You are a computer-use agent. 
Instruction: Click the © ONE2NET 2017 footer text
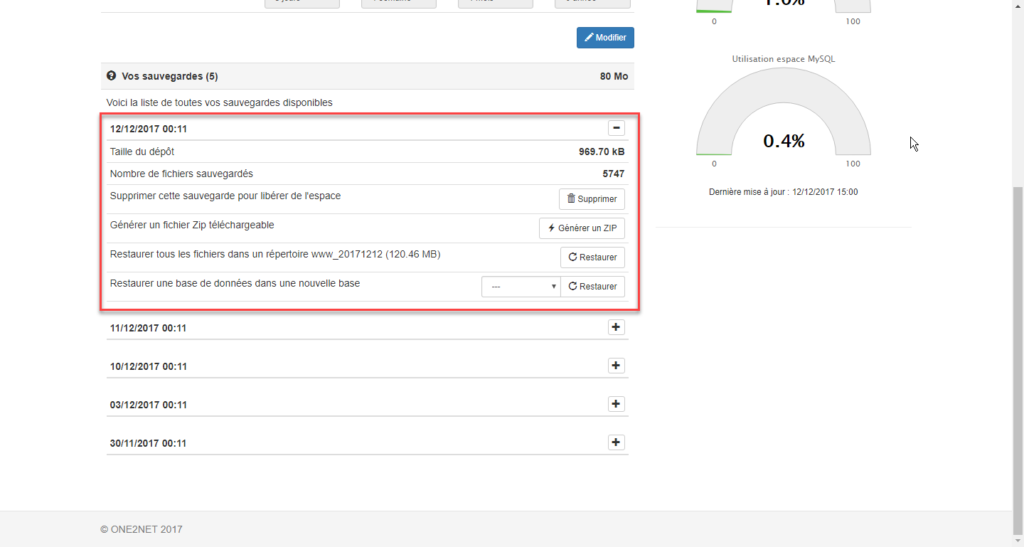(141, 529)
